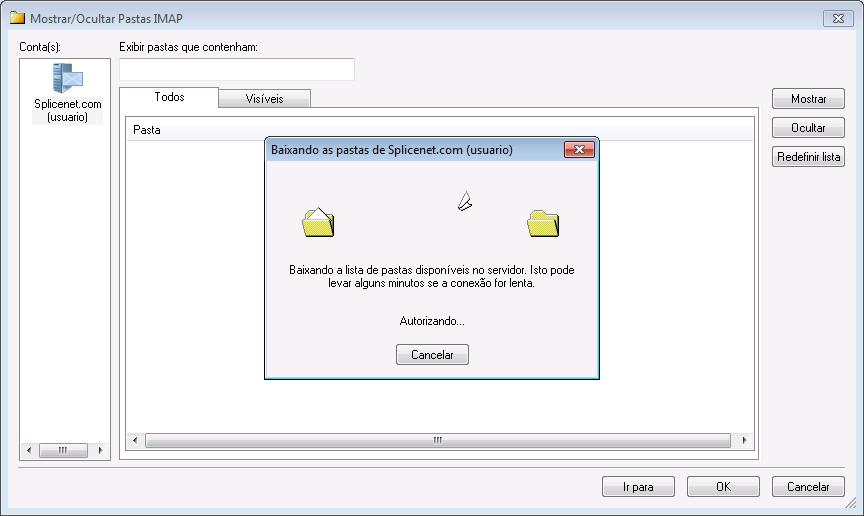
Task: Click folder list scroll right arrow
Action: coord(744,440)
